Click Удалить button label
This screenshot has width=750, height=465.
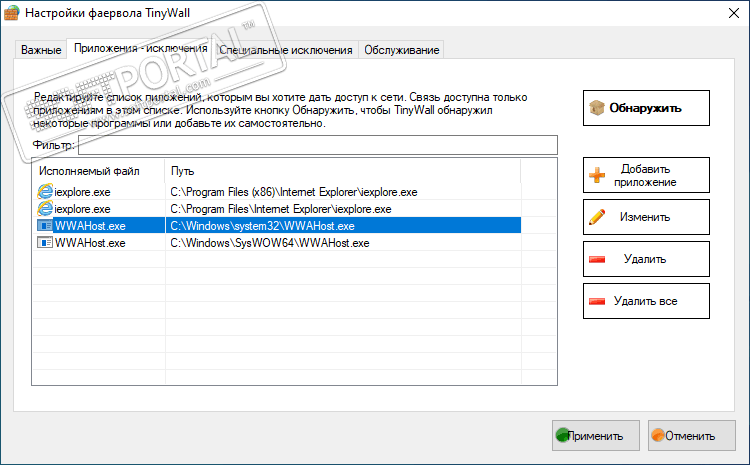(x=645, y=259)
